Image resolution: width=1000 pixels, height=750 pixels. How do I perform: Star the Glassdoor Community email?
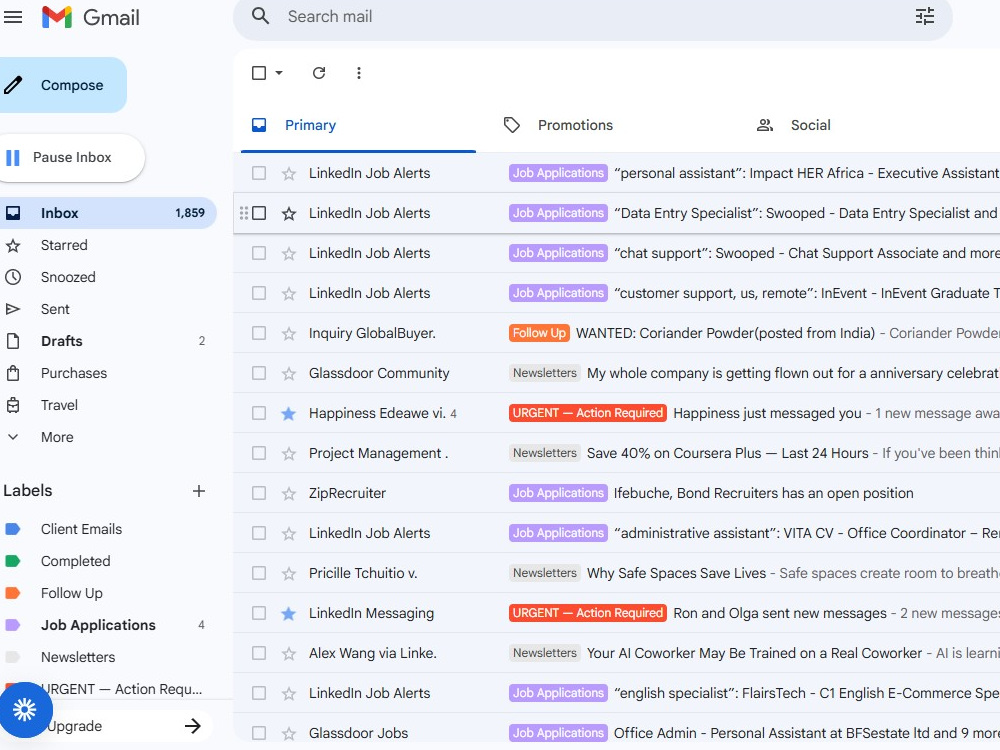[x=289, y=373]
